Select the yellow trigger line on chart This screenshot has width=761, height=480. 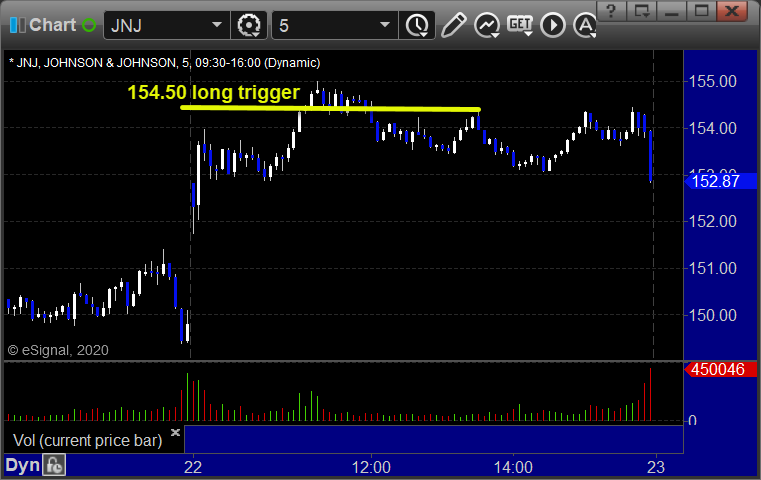tap(330, 109)
